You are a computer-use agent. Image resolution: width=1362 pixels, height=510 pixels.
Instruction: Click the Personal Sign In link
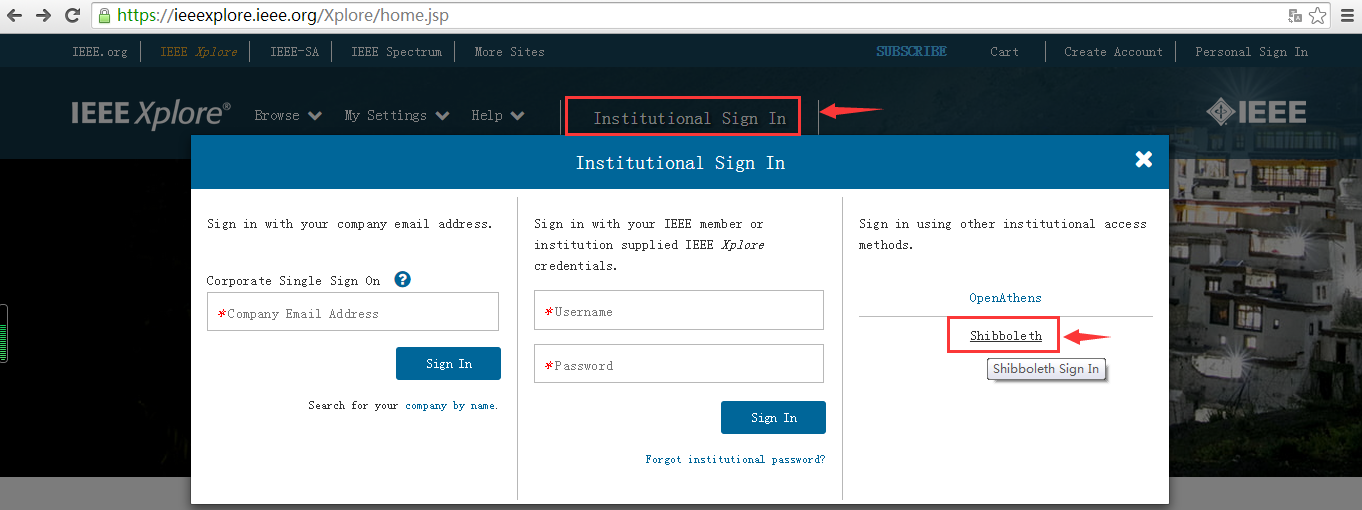[x=1251, y=52]
